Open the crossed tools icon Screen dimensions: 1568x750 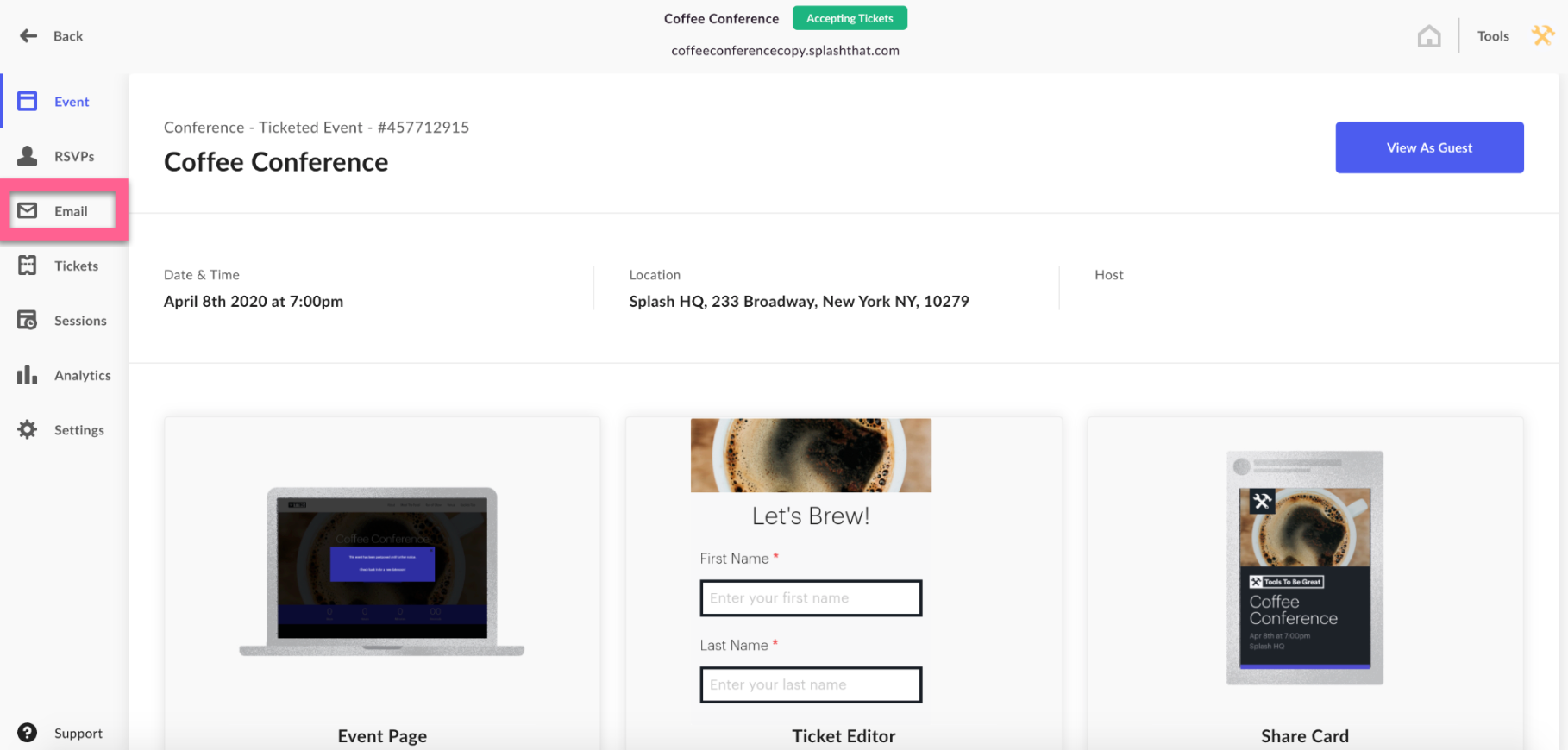tap(1542, 35)
